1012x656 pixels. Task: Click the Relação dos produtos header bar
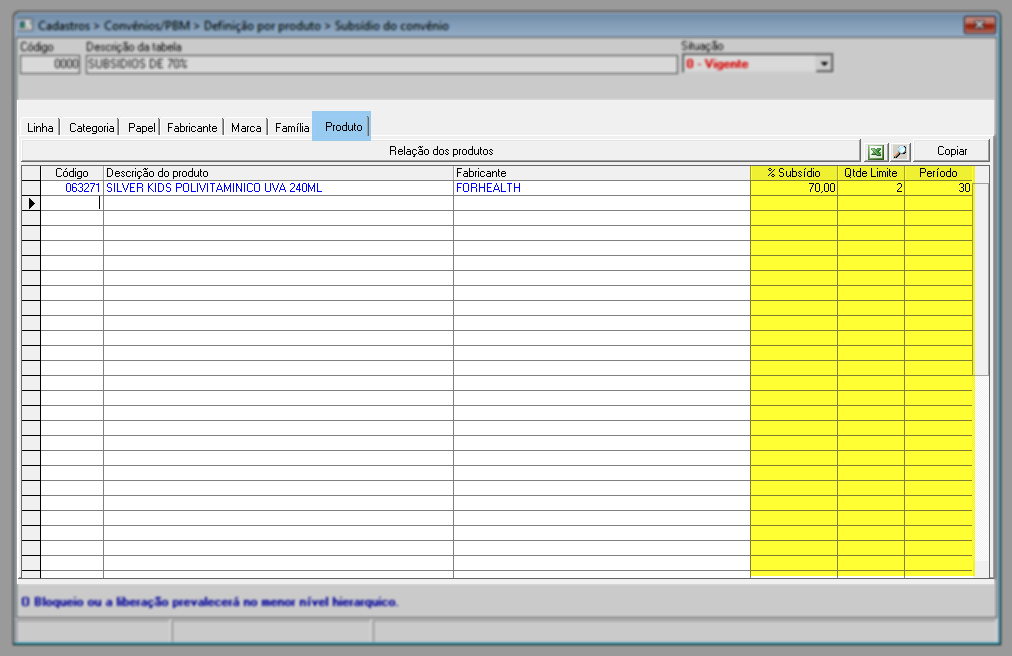click(441, 150)
